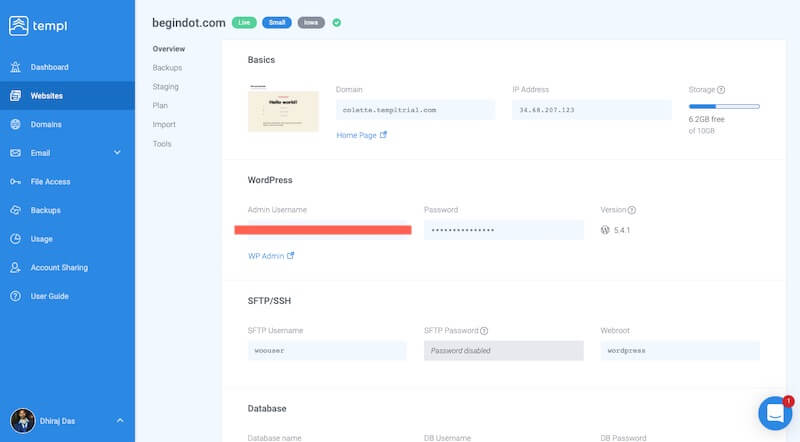
Task: Click the Small plan badge
Action: tap(277, 22)
